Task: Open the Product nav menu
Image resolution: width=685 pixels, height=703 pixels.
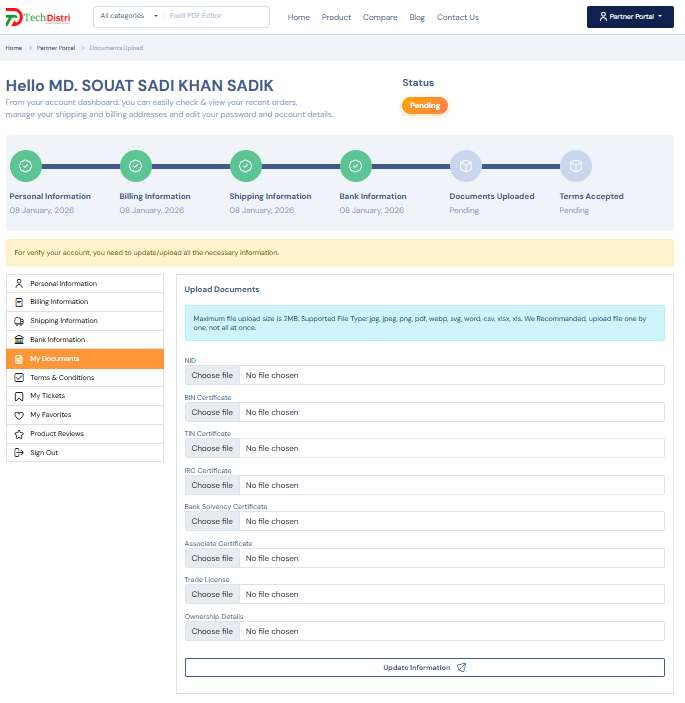Action: tap(336, 17)
